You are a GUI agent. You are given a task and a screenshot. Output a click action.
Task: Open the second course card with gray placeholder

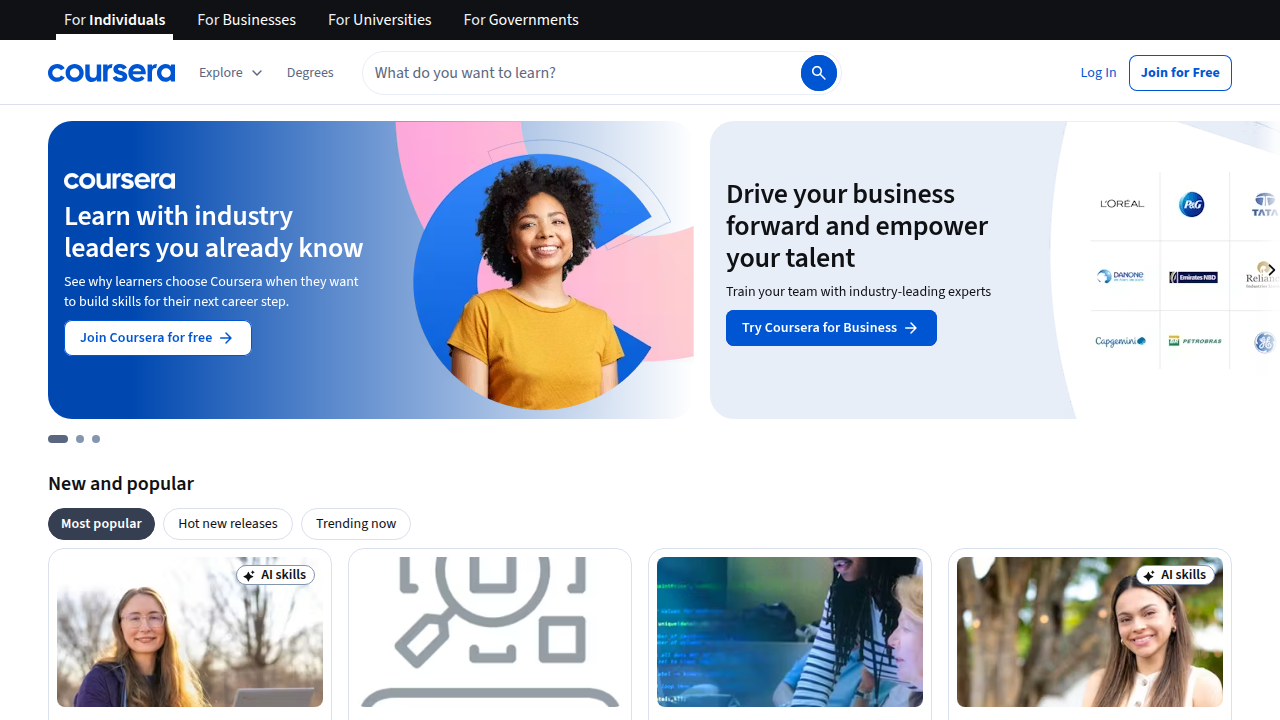(490, 634)
